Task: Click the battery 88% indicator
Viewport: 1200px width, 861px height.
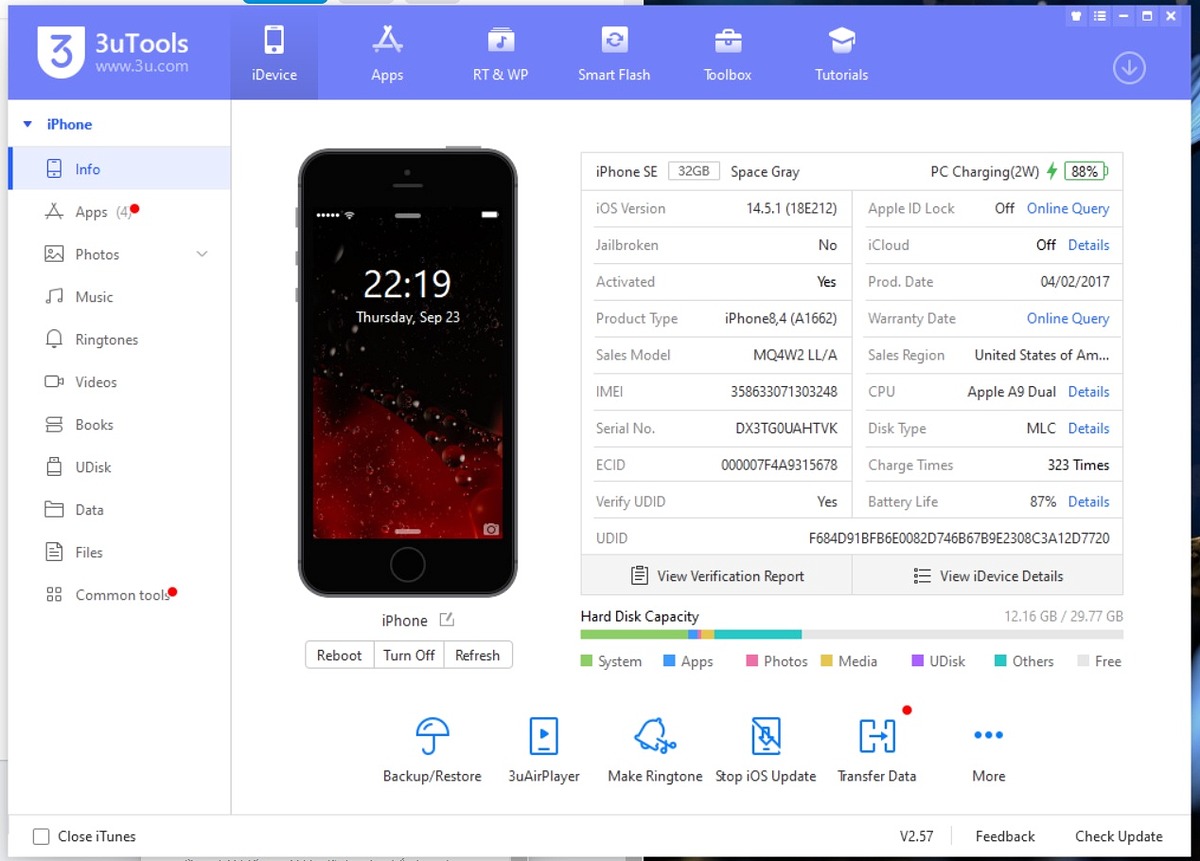Action: (x=1085, y=171)
